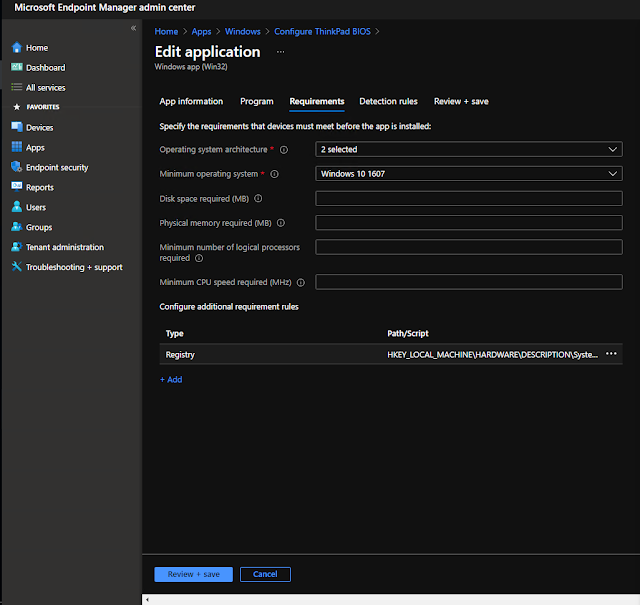The height and width of the screenshot is (605, 640).
Task: Click info icon beside Minimum CPU speed required
Action: [301, 282]
